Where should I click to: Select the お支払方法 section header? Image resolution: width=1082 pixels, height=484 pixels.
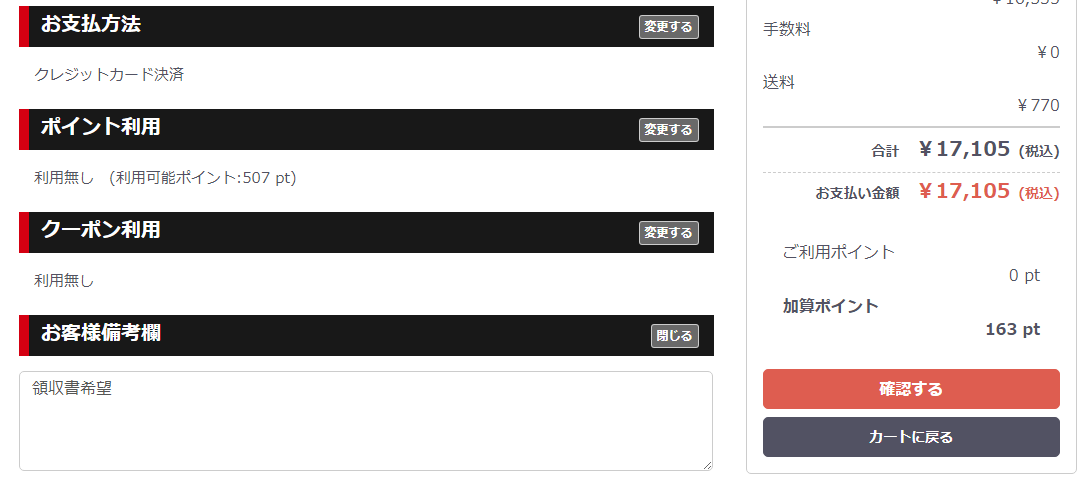pos(366,26)
